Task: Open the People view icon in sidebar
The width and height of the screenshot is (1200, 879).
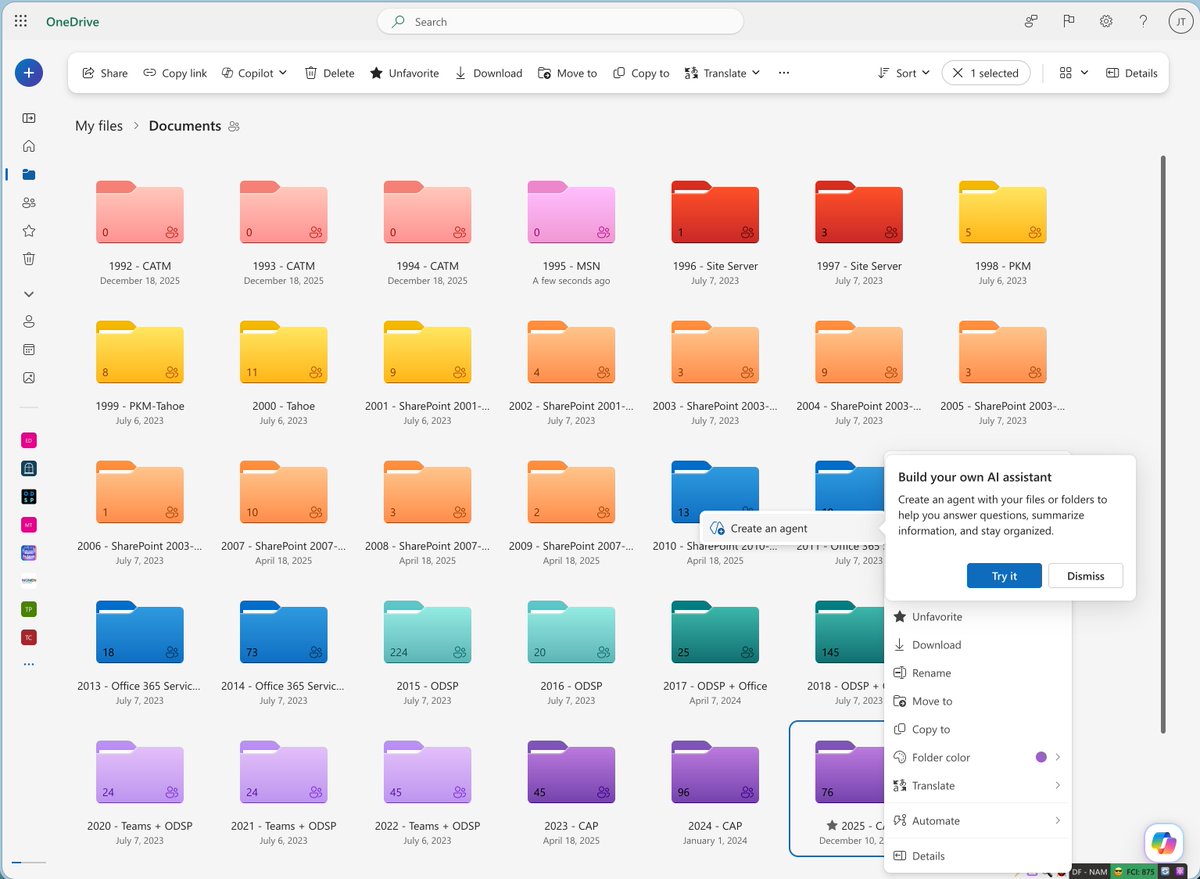Action: tap(29, 322)
